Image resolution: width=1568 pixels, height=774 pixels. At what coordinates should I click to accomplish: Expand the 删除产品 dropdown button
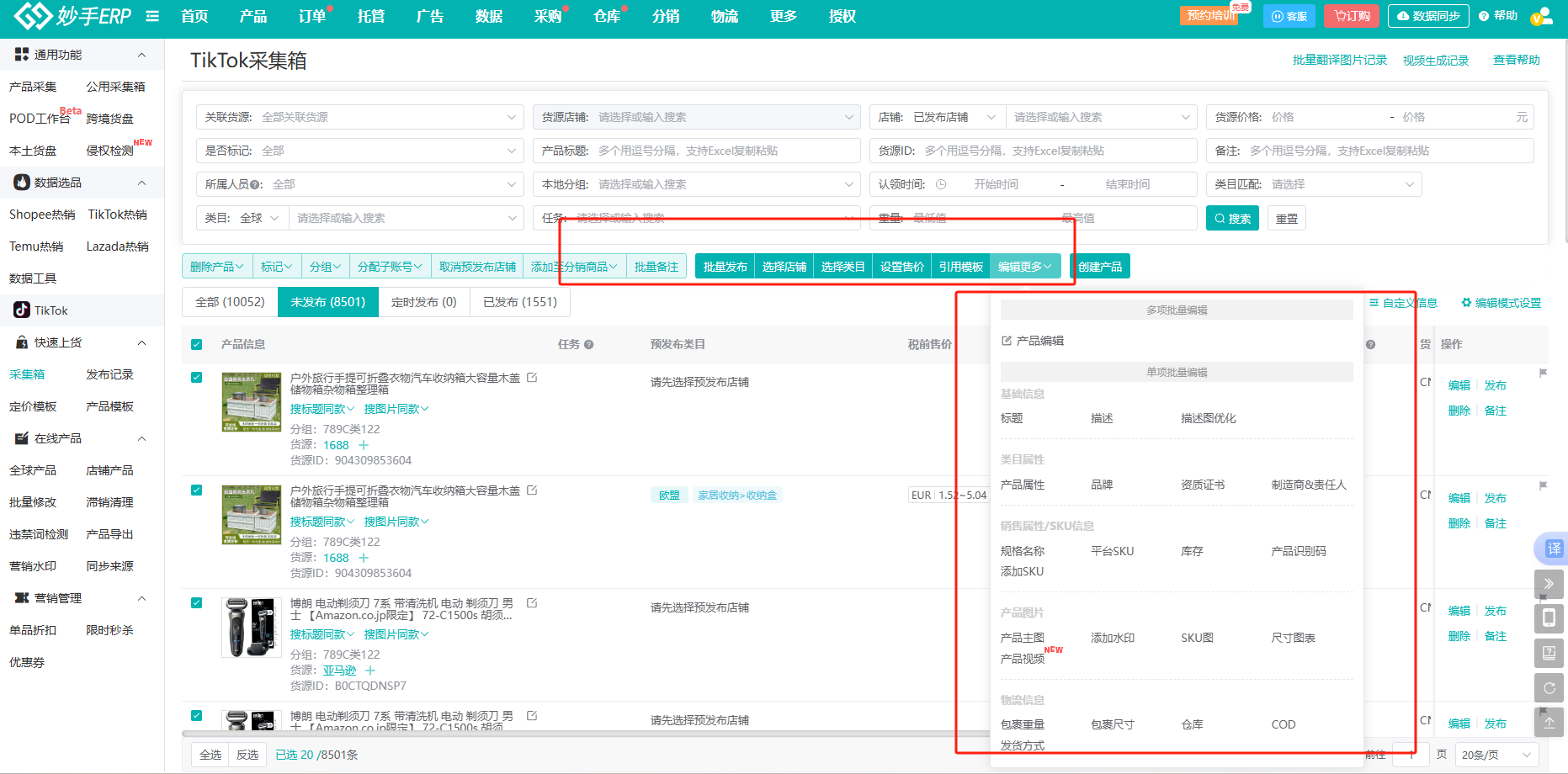tap(216, 267)
